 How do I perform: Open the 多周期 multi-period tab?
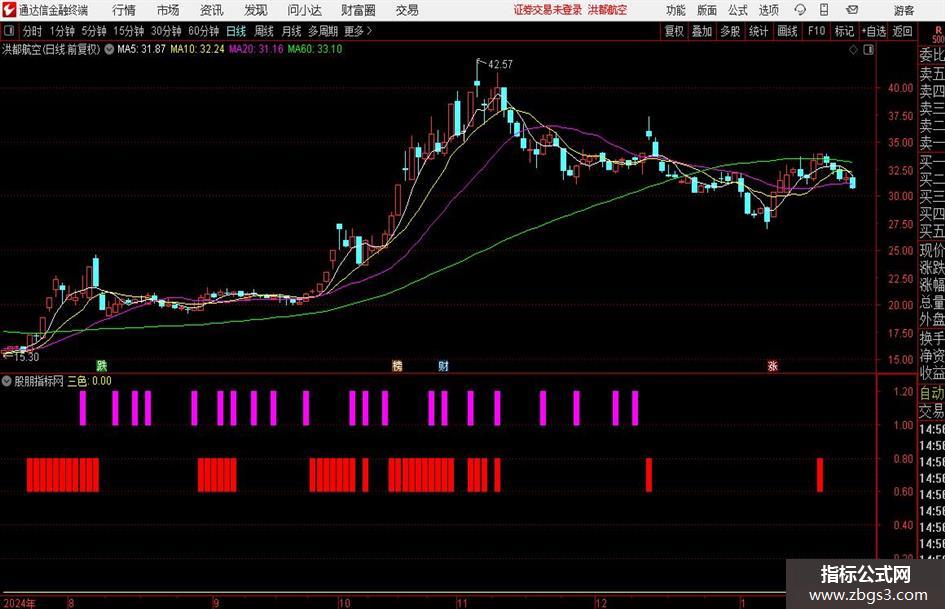coord(323,31)
